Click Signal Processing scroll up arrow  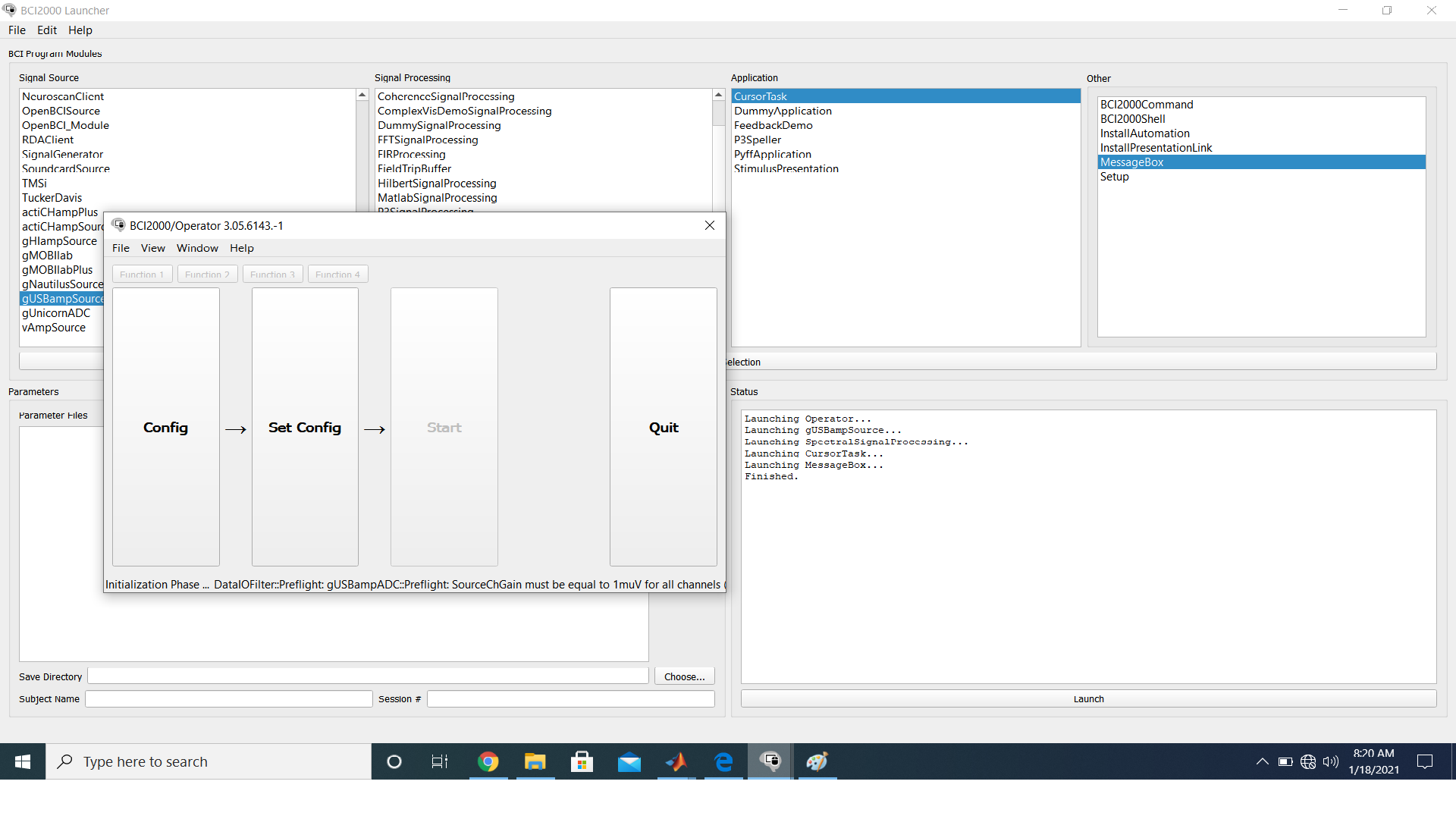coord(719,96)
